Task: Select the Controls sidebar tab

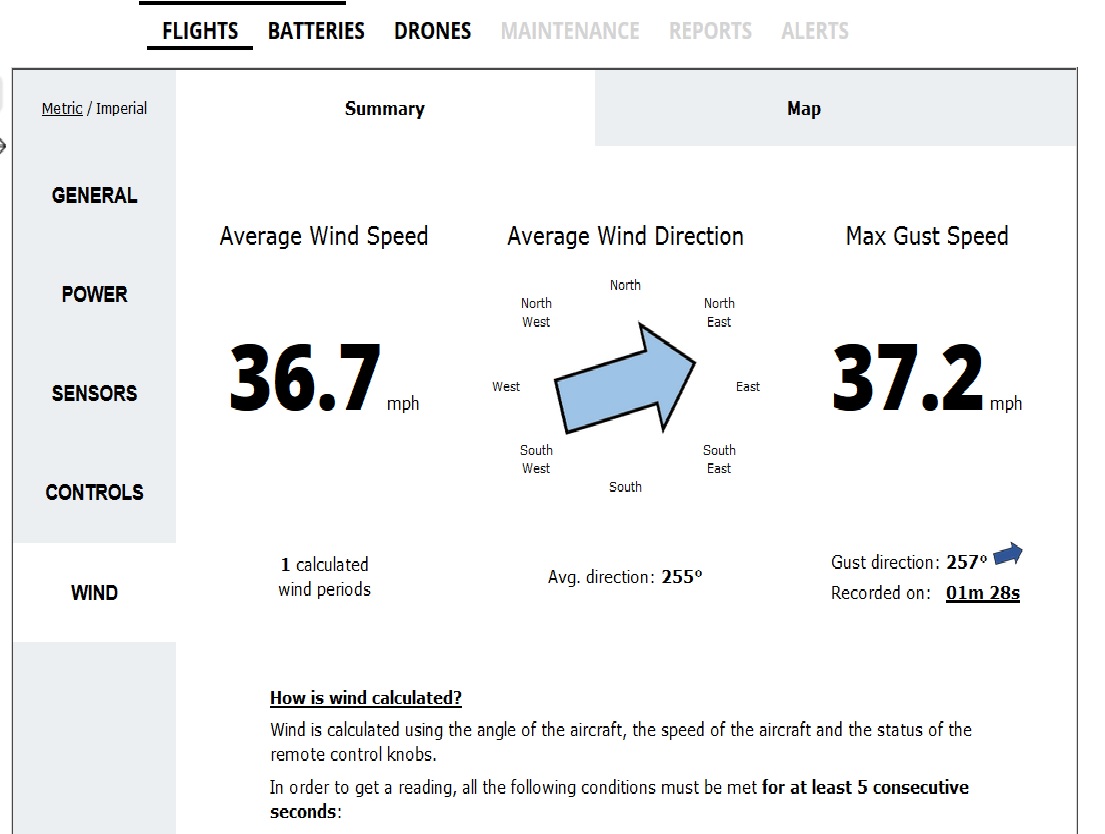Action: click(95, 492)
